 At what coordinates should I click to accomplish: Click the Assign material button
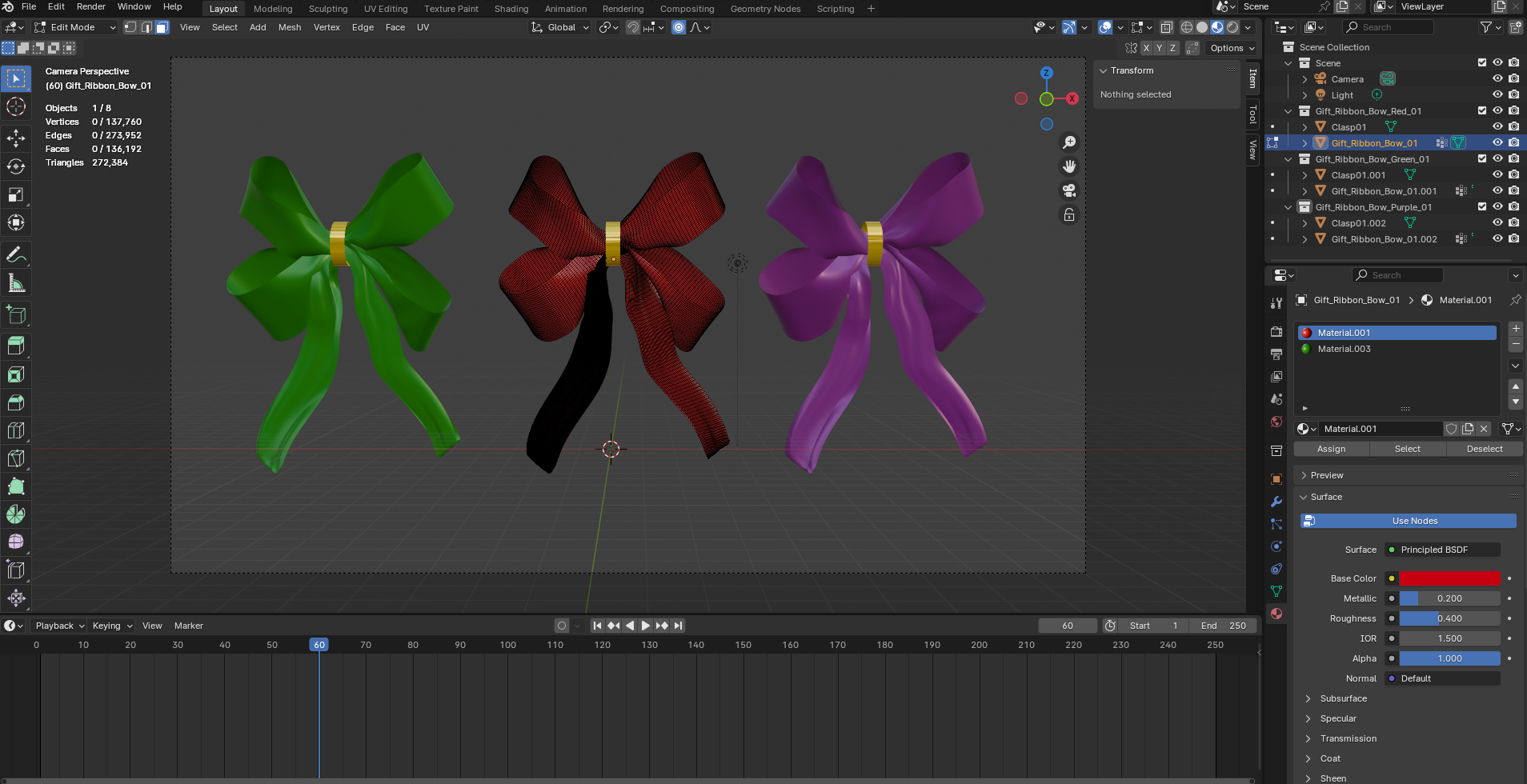pyautogui.click(x=1331, y=449)
